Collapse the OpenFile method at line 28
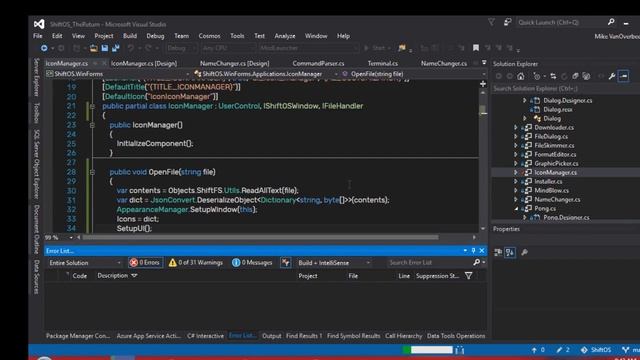 tap(92, 172)
